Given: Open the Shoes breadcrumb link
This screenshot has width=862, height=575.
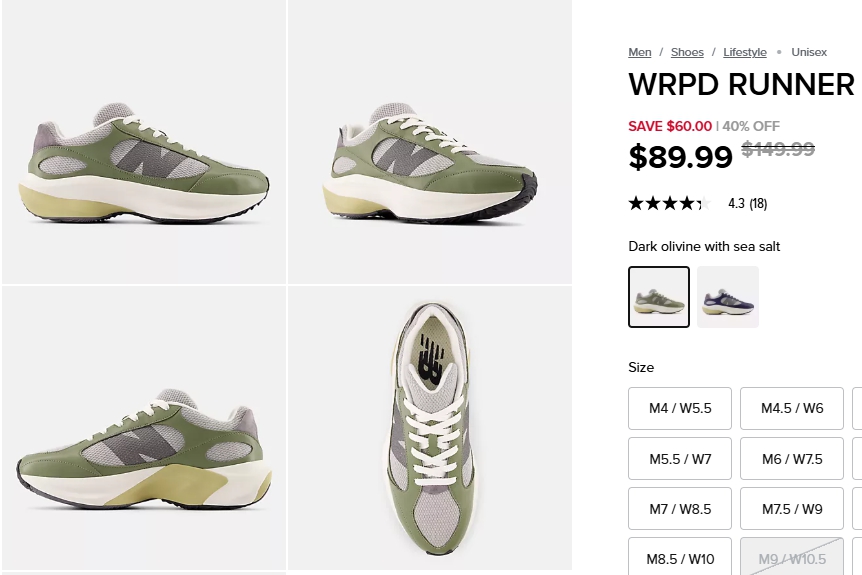Looking at the screenshot, I should (687, 52).
